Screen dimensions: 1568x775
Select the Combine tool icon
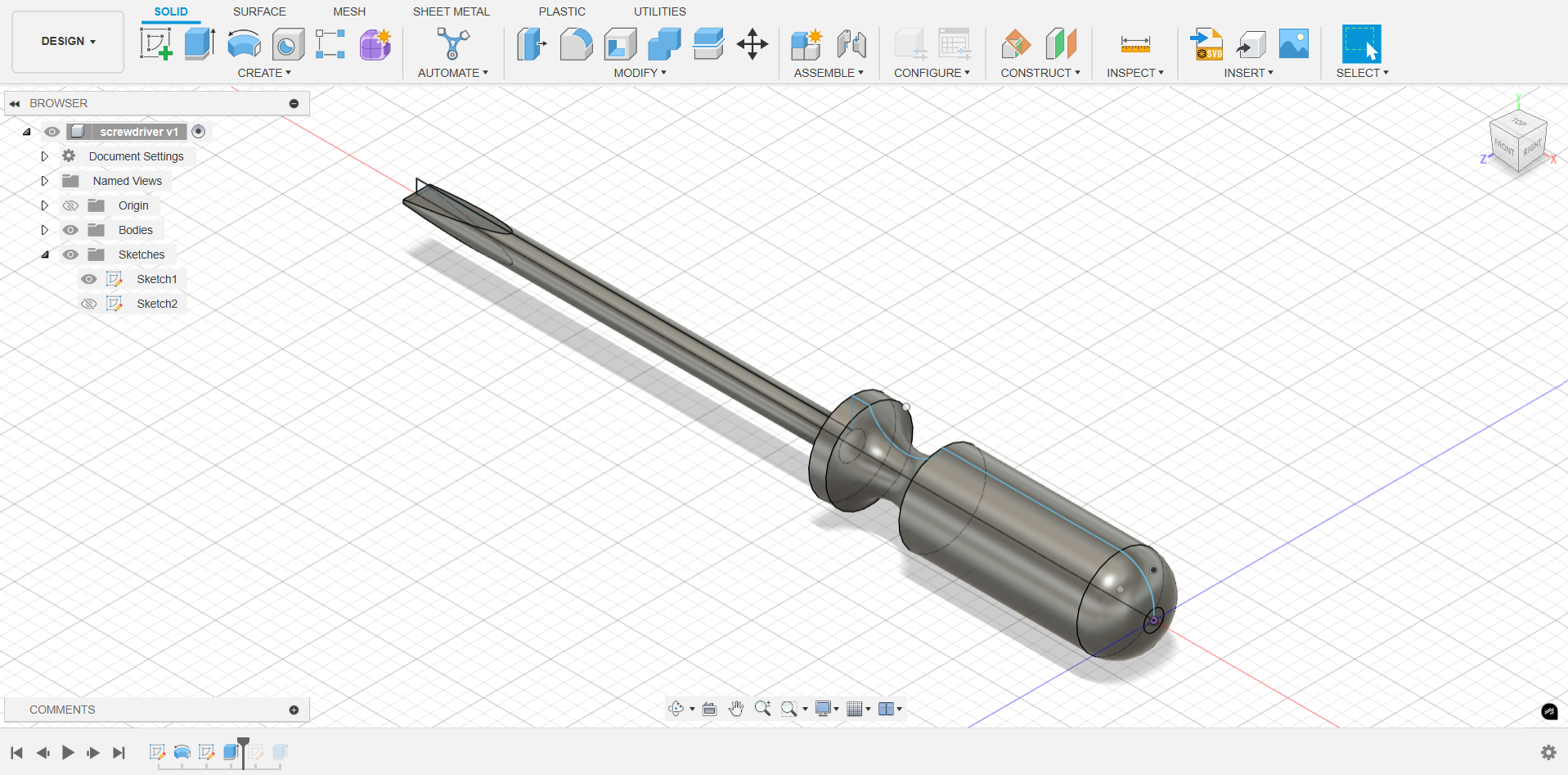pyautogui.click(x=664, y=44)
